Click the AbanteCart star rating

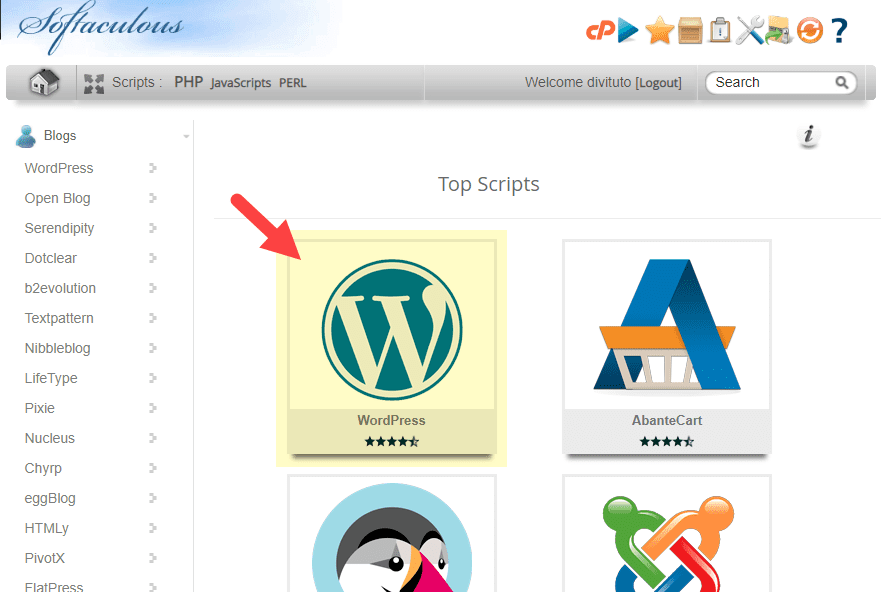[x=667, y=441]
